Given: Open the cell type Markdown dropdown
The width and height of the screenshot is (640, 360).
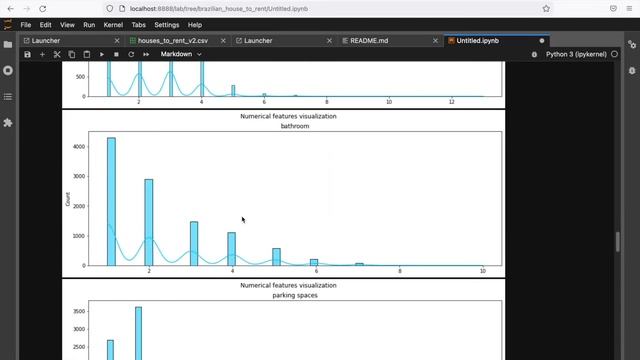Looking at the screenshot, I should click(181, 54).
